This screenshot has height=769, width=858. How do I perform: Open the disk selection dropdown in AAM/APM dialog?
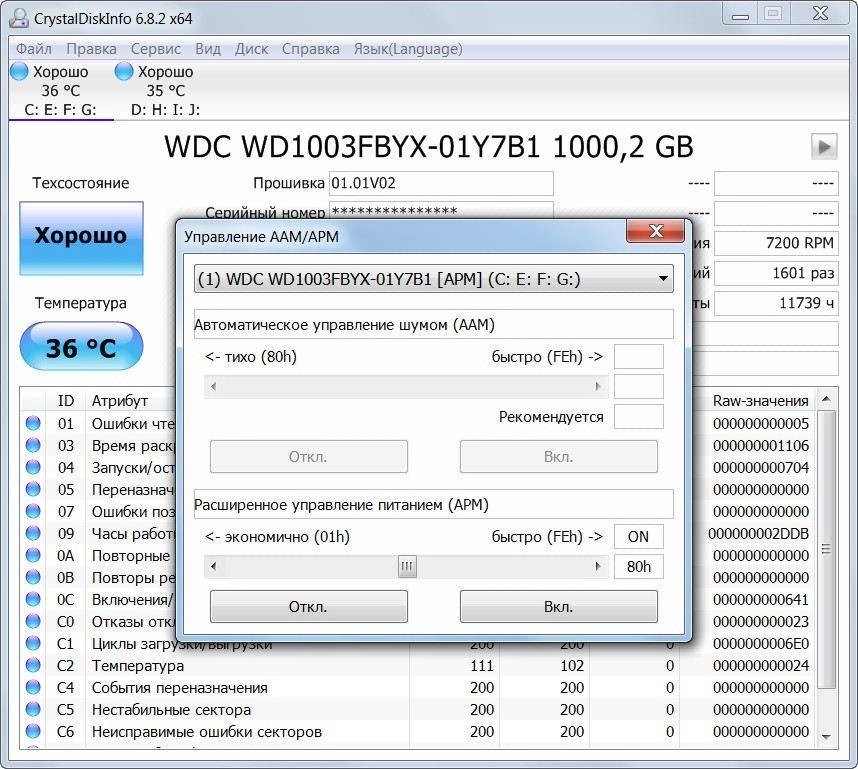click(x=433, y=279)
